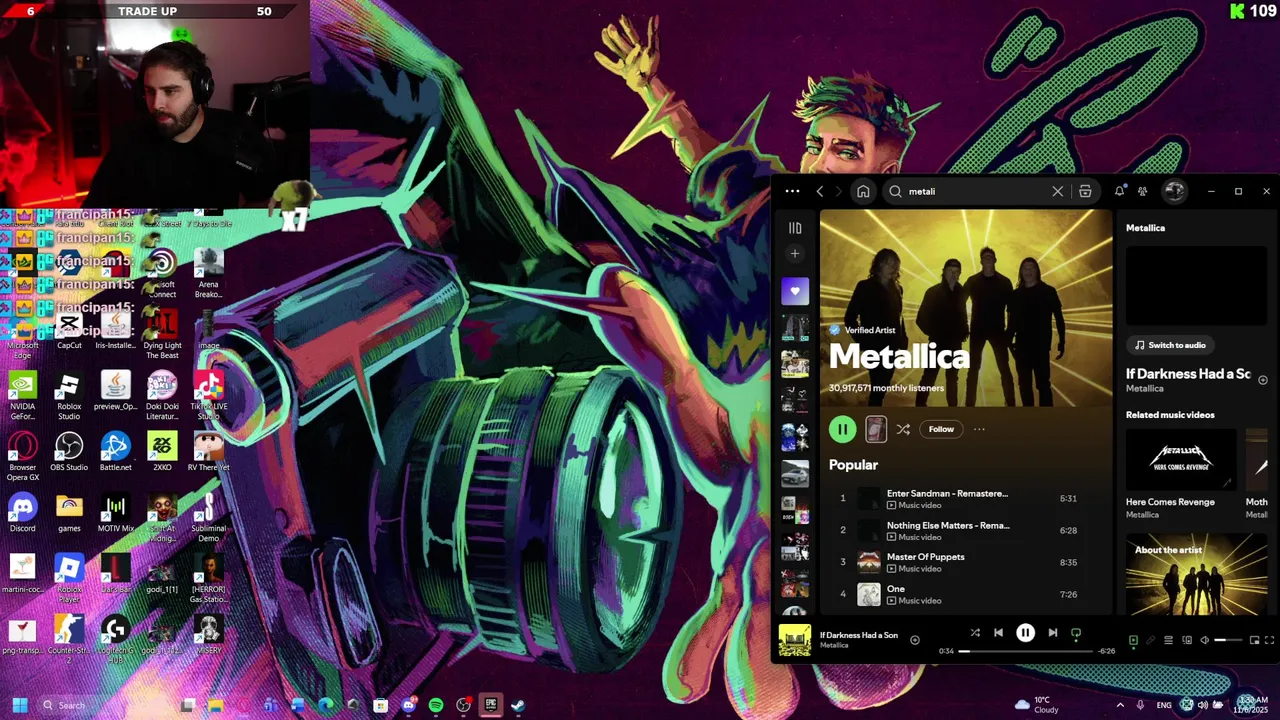Viewport: 1280px width, 720px height.
Task: Open Spotify's three-dot main menu
Action: coord(792,191)
